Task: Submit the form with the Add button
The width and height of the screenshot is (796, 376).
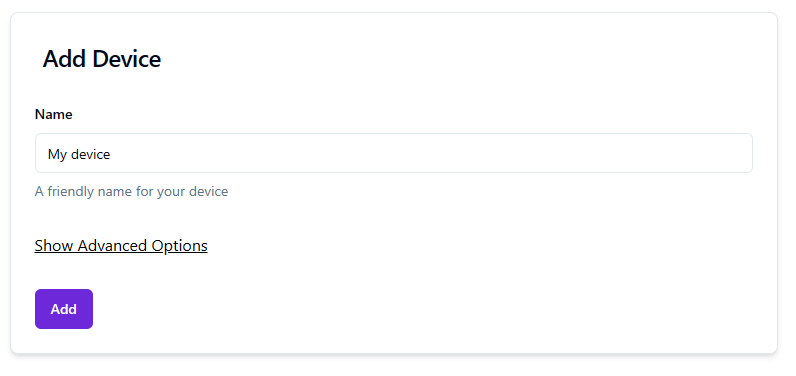Action: point(64,309)
